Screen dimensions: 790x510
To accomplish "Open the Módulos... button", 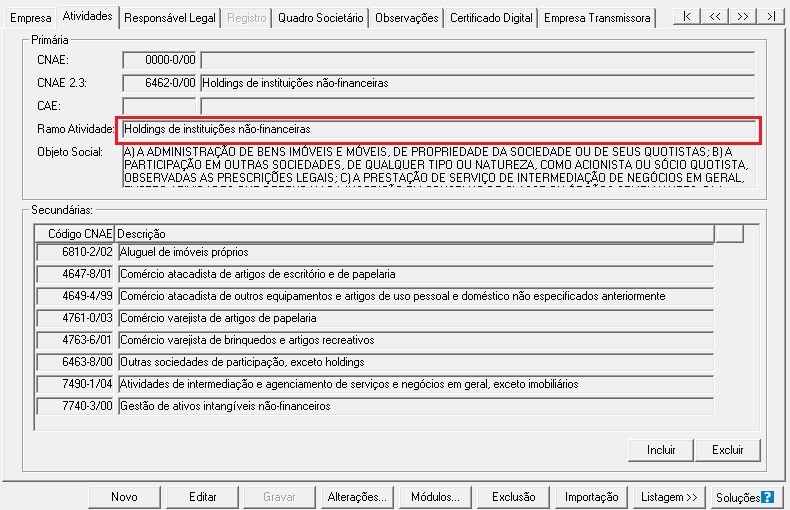I will (x=435, y=497).
